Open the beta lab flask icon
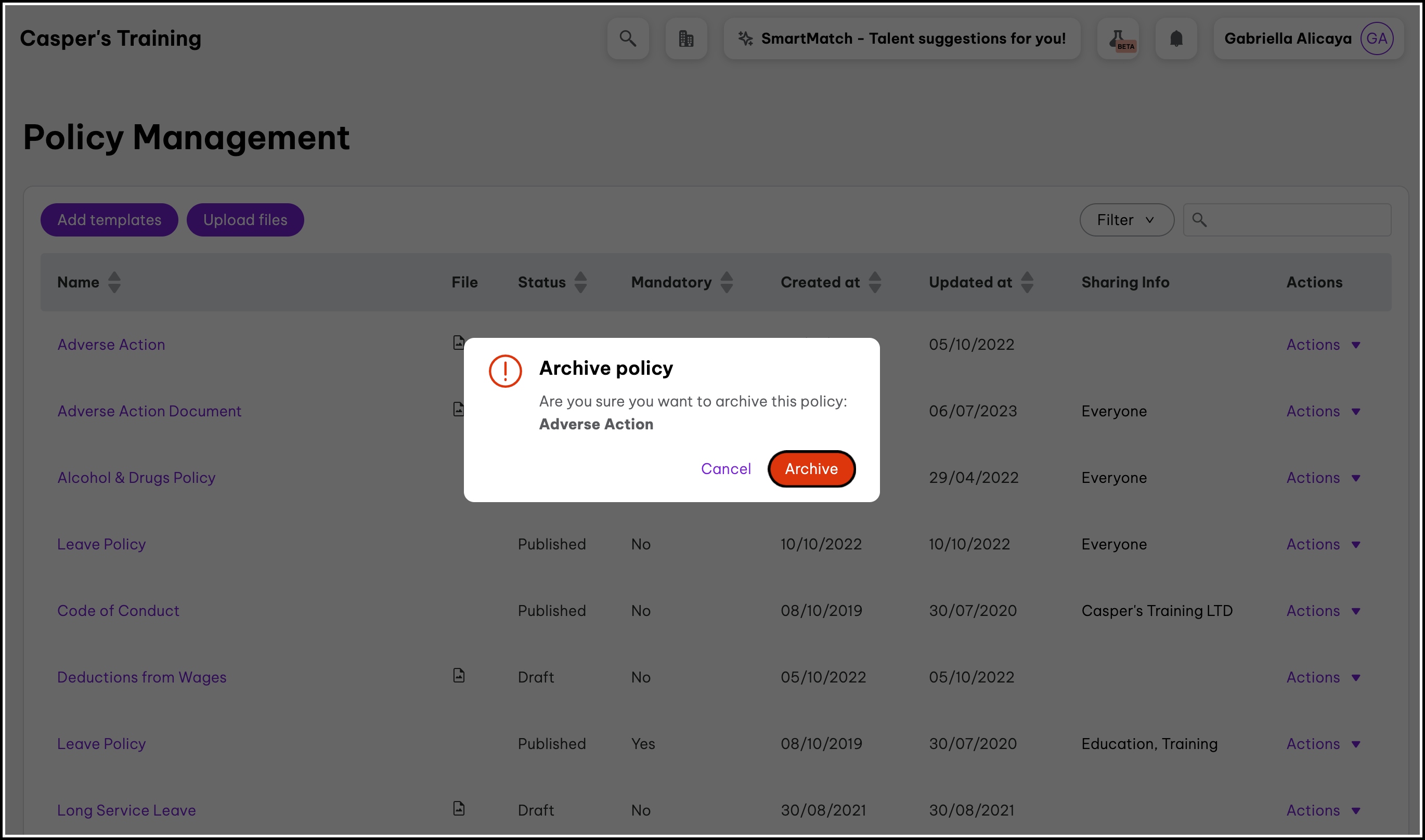Viewport: 1425px width, 840px height. (1118, 38)
